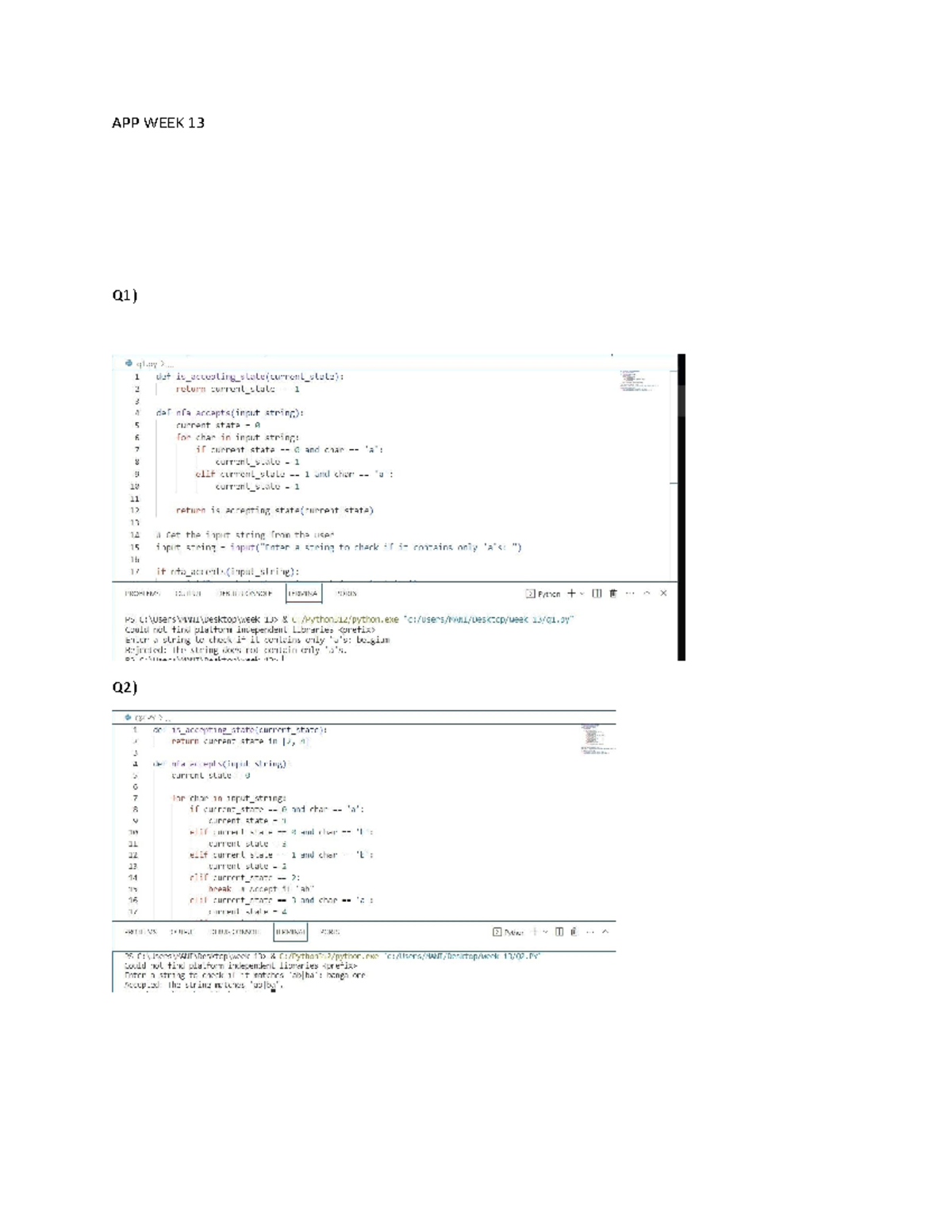Open the terminal profile dropdown in Q1
The height and width of the screenshot is (1232, 952).
tap(582, 593)
